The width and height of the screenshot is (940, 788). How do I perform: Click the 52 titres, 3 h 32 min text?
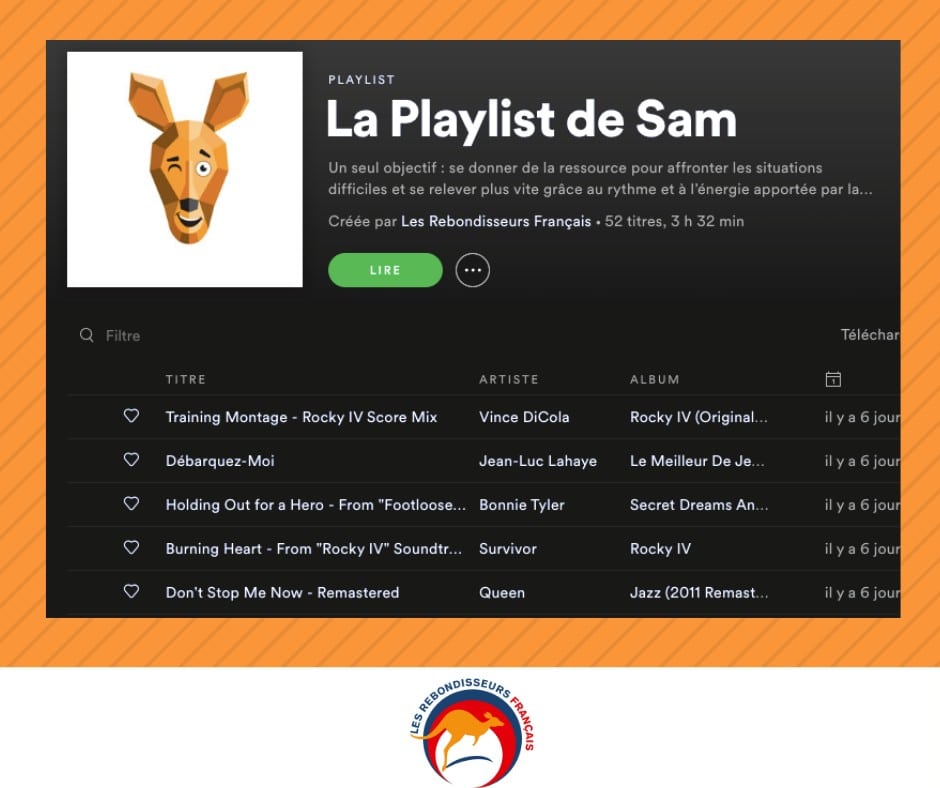674,221
